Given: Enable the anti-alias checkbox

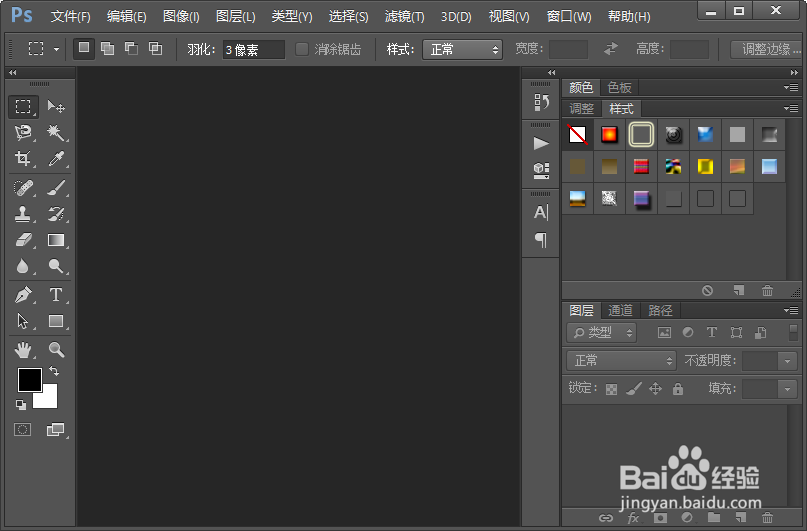Looking at the screenshot, I should [302, 49].
